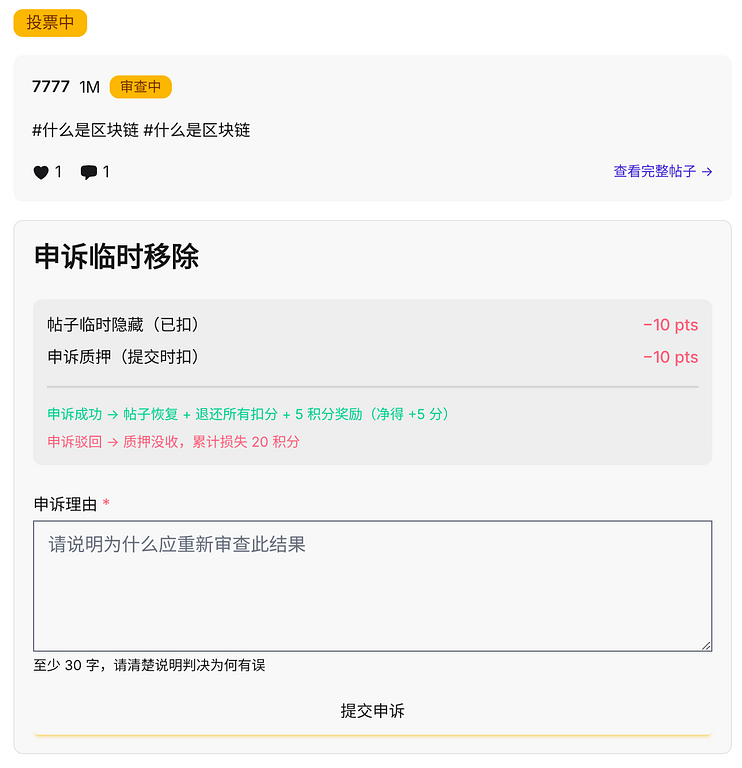The image size is (742, 768).
Task: Click the green 申诉成功 outcome text
Action: [x=248, y=414]
